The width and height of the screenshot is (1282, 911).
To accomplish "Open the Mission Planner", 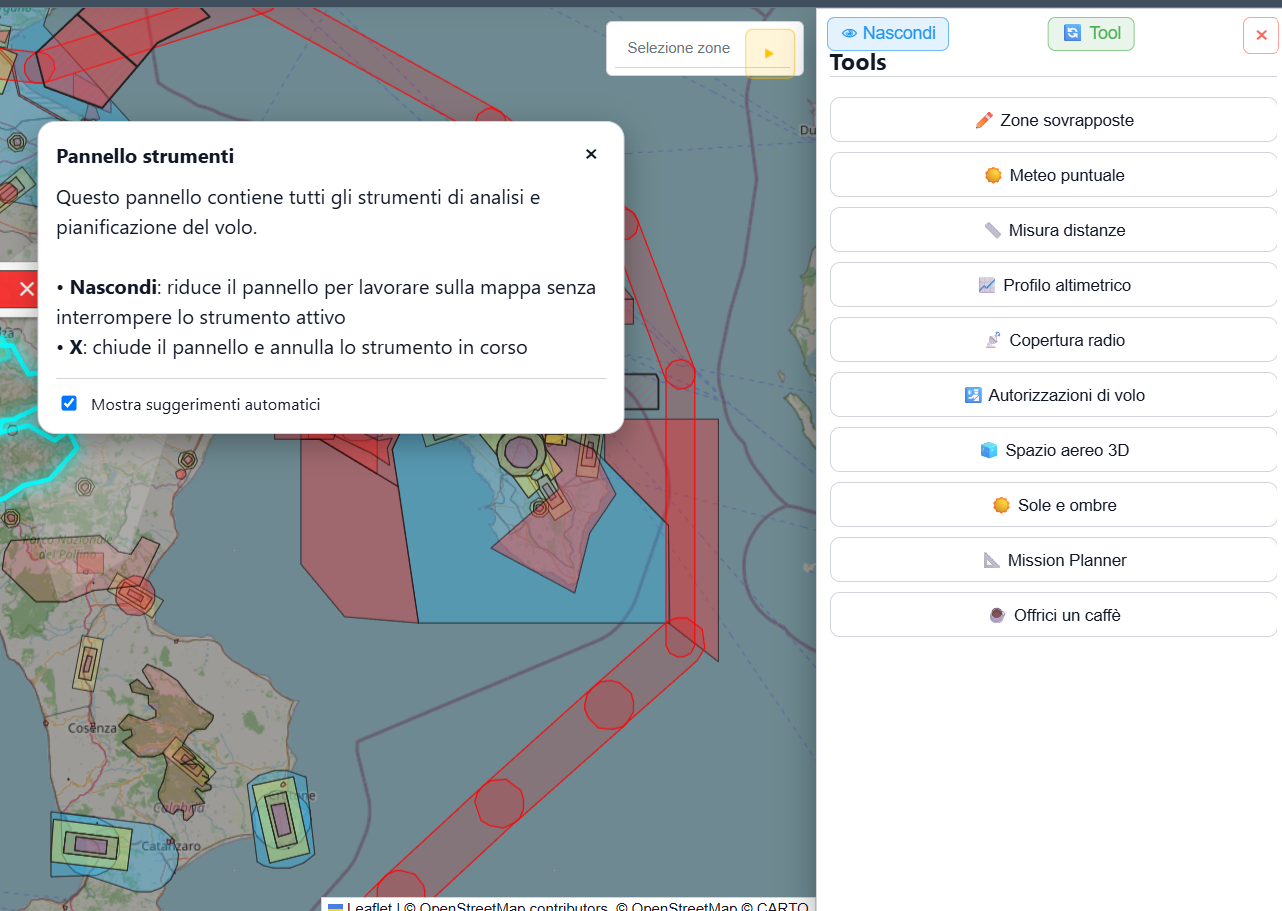I will 1053,560.
